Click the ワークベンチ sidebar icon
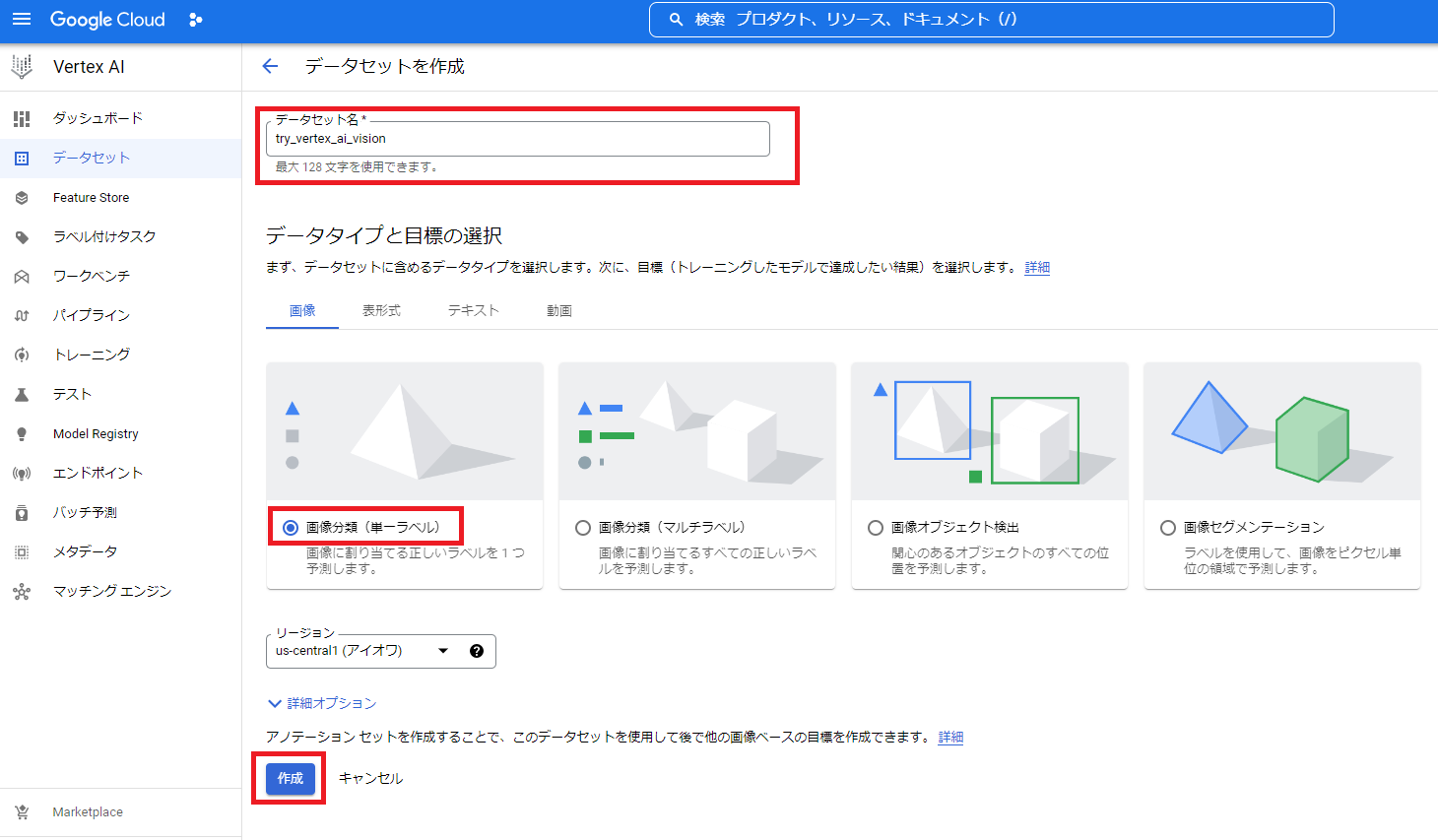Viewport: 1438px width, 840px height. point(22,277)
